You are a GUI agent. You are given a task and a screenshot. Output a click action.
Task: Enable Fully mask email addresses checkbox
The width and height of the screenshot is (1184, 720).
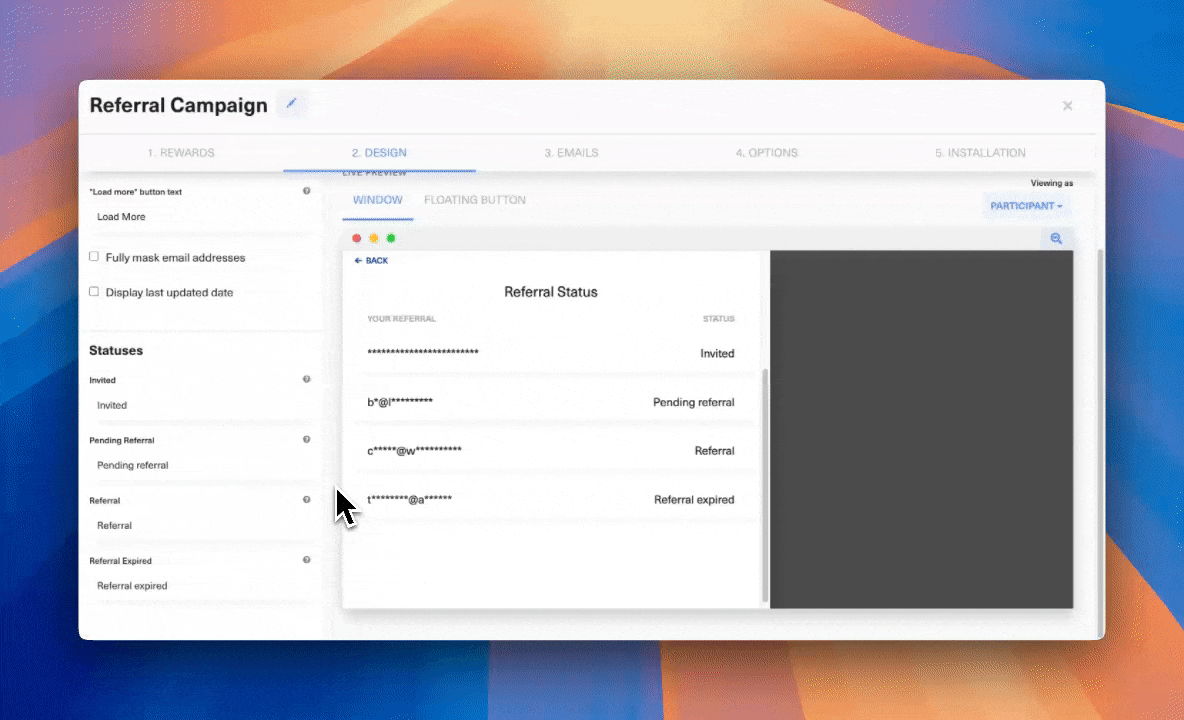tap(94, 257)
